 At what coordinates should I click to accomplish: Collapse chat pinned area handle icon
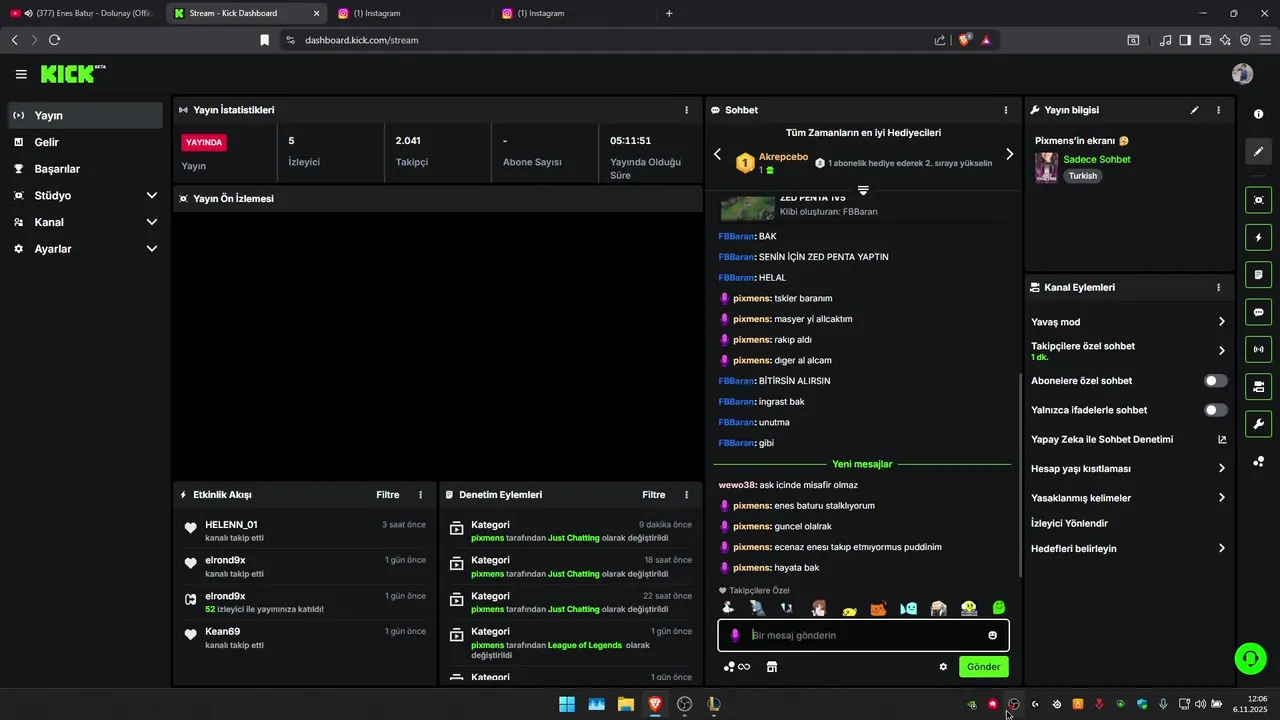[x=863, y=190]
